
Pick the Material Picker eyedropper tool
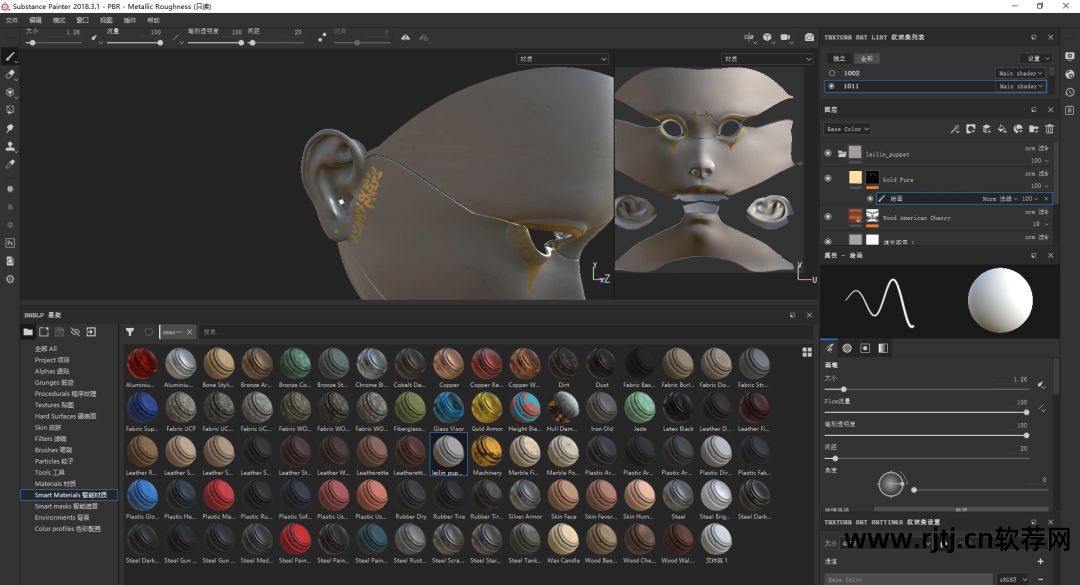point(10,164)
